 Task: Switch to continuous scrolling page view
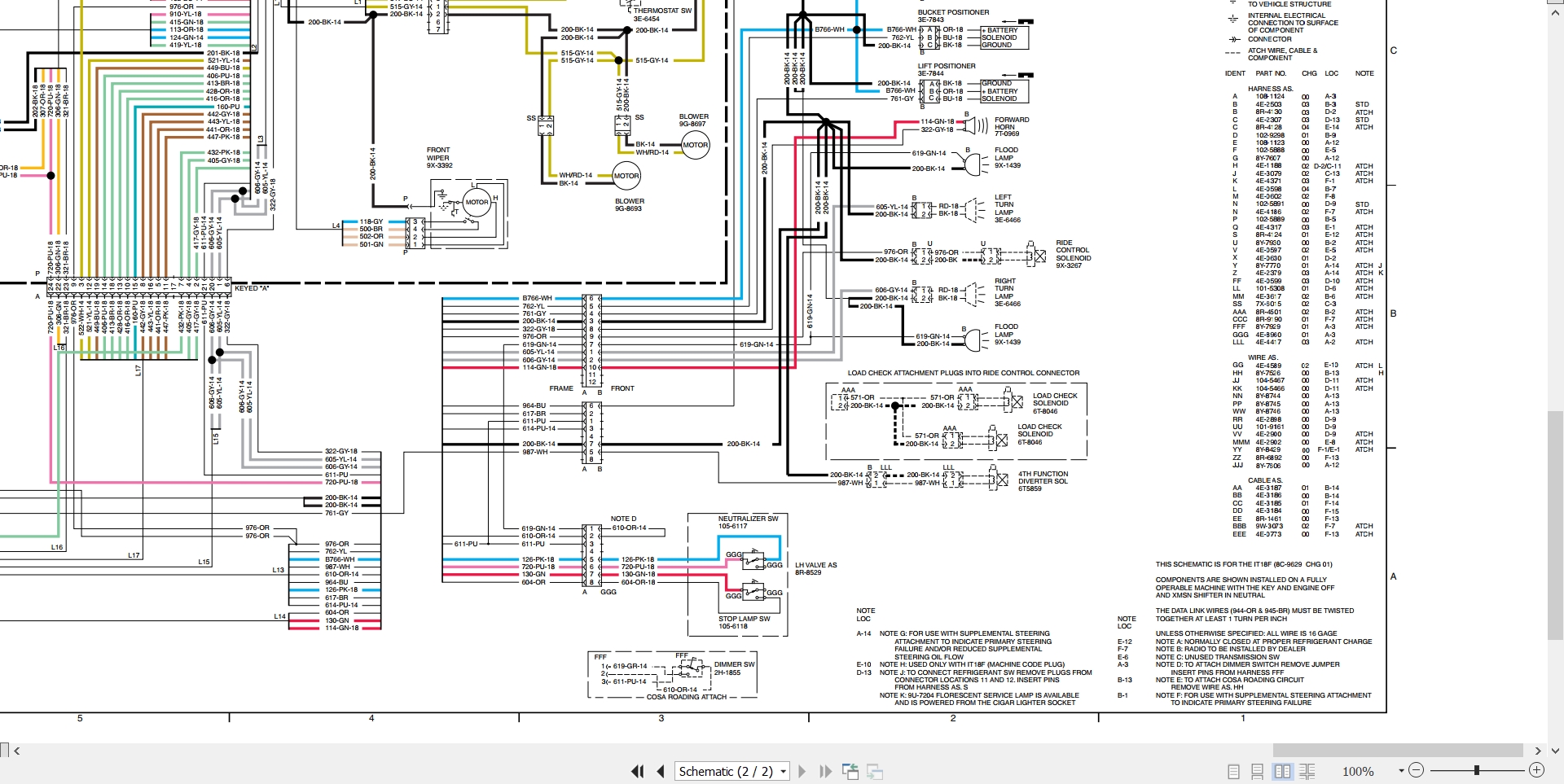1257,771
